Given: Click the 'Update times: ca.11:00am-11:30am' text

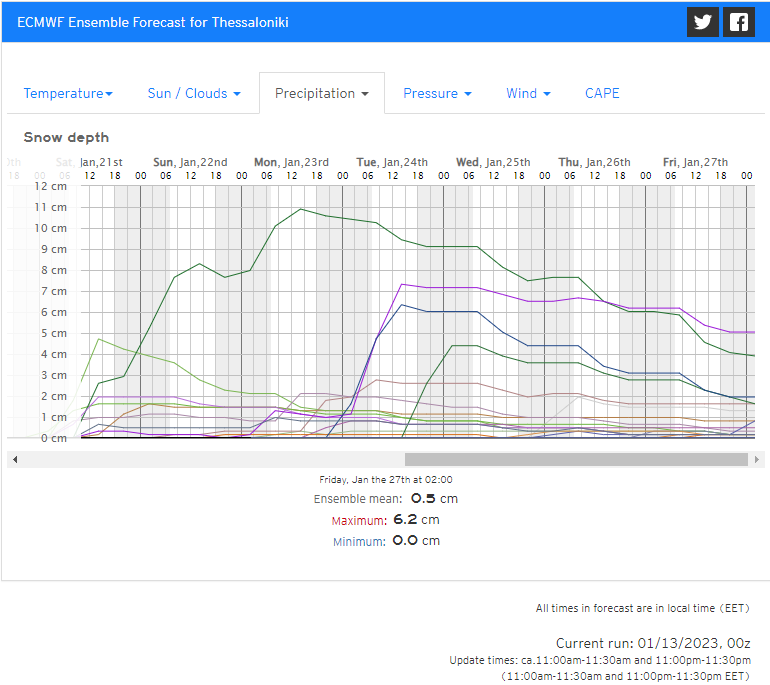Looking at the screenshot, I should (x=600, y=660).
